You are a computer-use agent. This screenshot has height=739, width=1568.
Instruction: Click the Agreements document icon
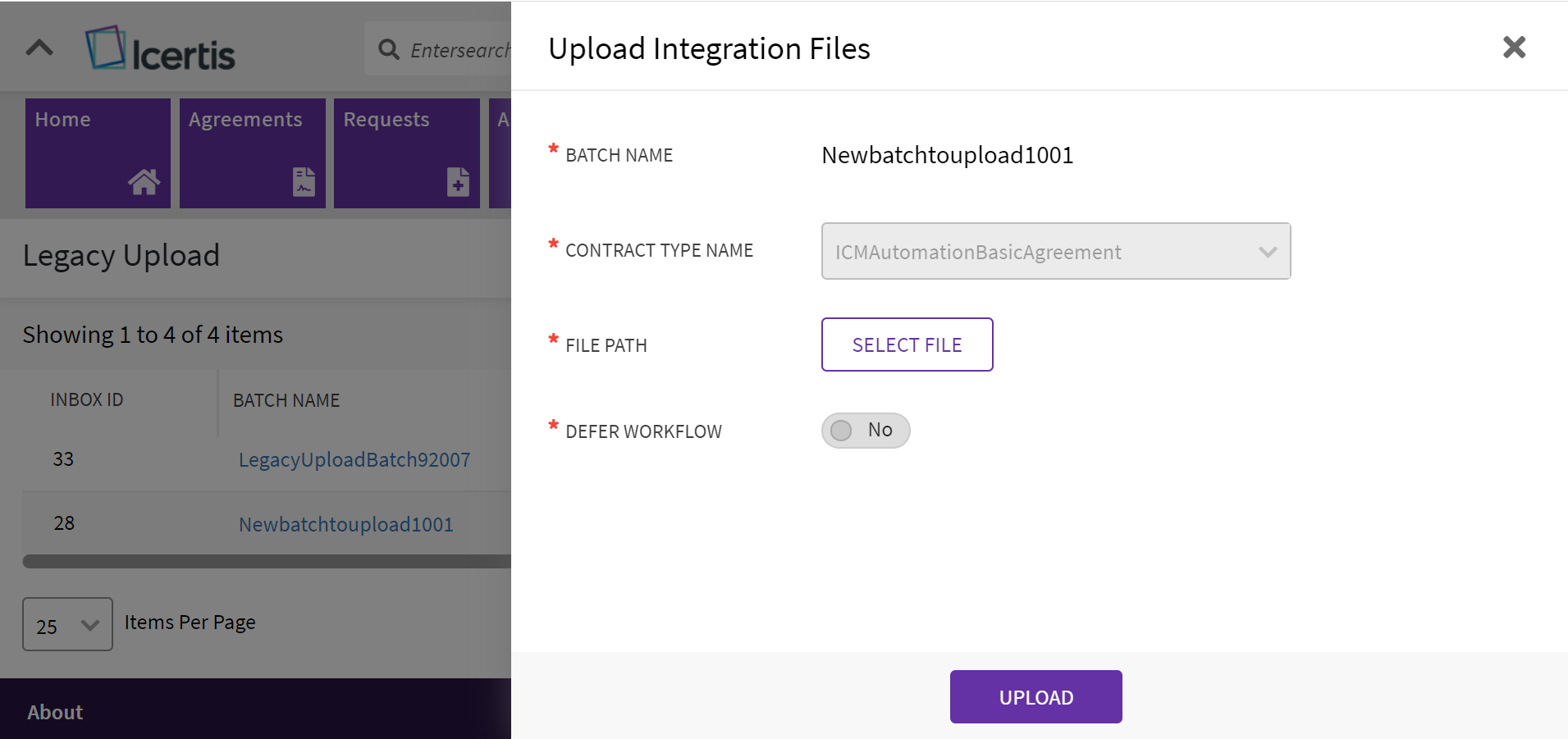point(304,181)
